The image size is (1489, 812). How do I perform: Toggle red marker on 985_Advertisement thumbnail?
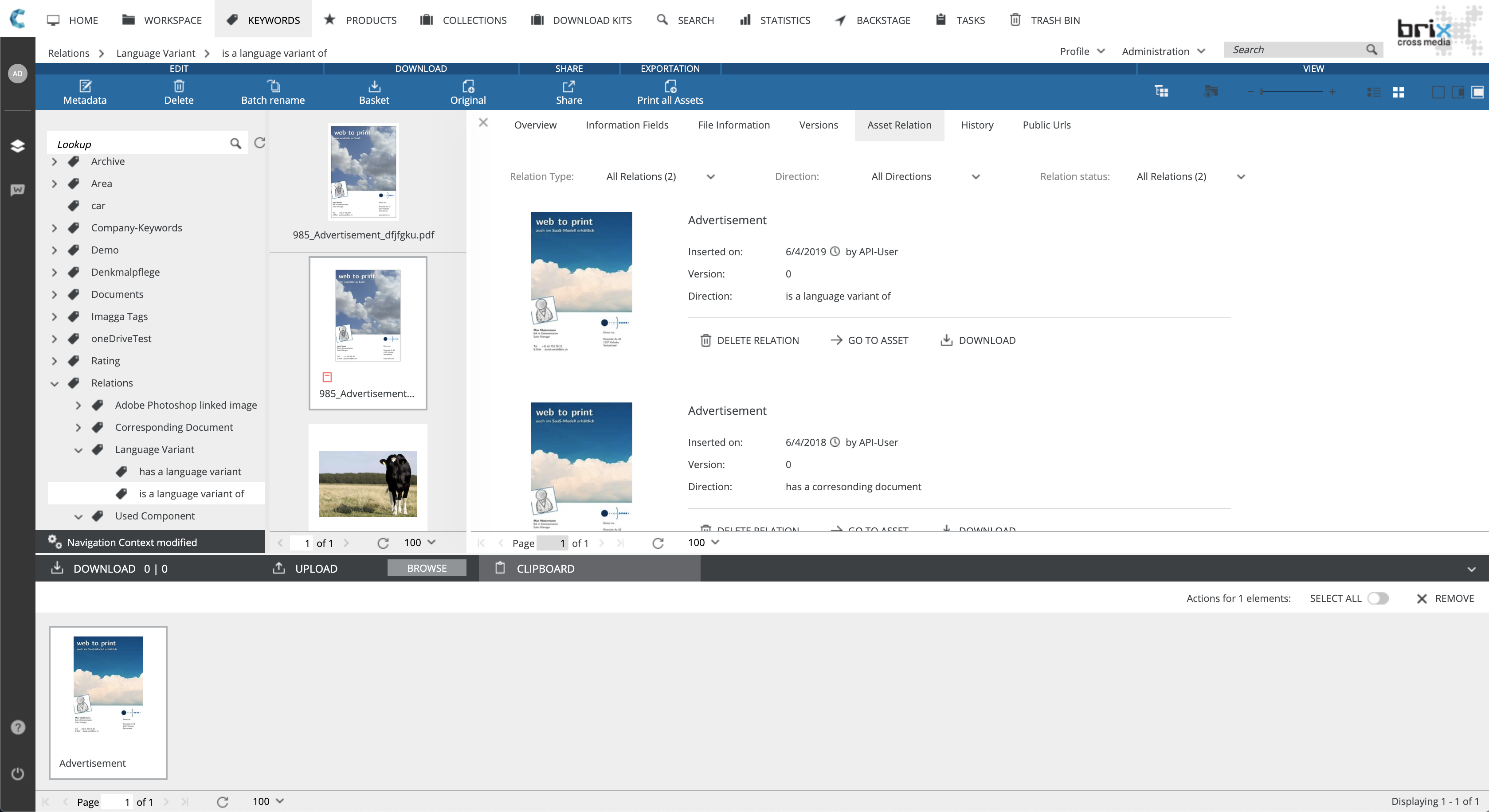[327, 377]
